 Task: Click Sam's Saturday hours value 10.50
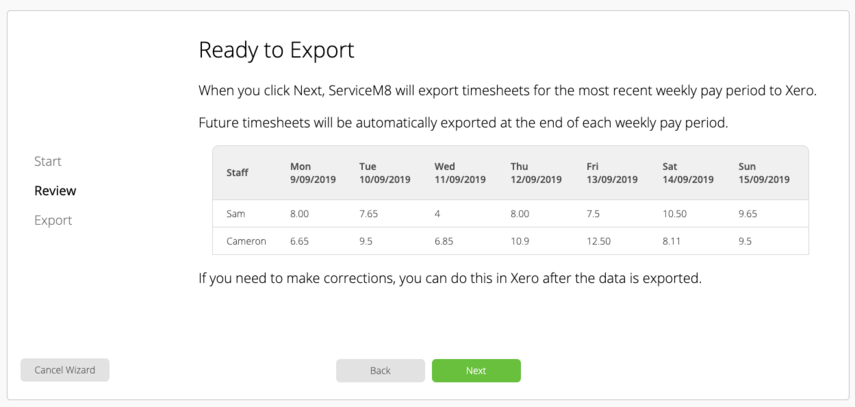tap(675, 214)
